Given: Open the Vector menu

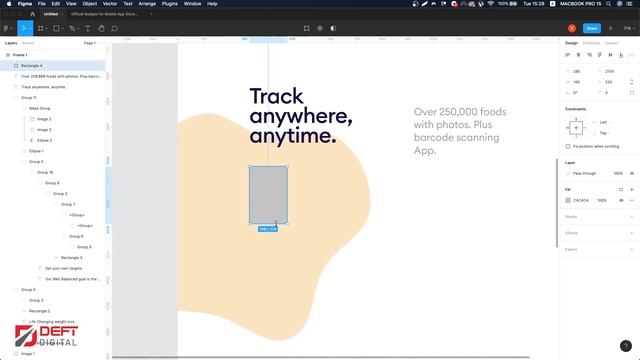Looking at the screenshot, I should pyautogui.click(x=110, y=4).
